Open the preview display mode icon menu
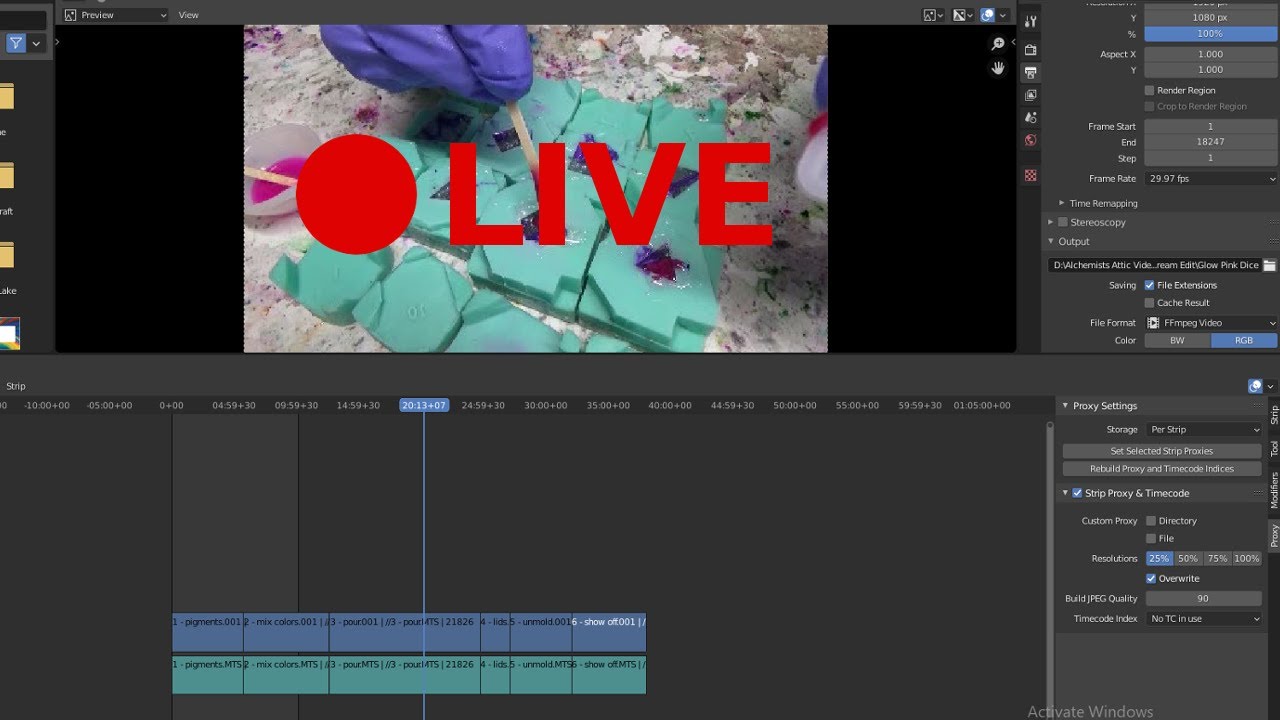The width and height of the screenshot is (1280, 720). [x=933, y=15]
